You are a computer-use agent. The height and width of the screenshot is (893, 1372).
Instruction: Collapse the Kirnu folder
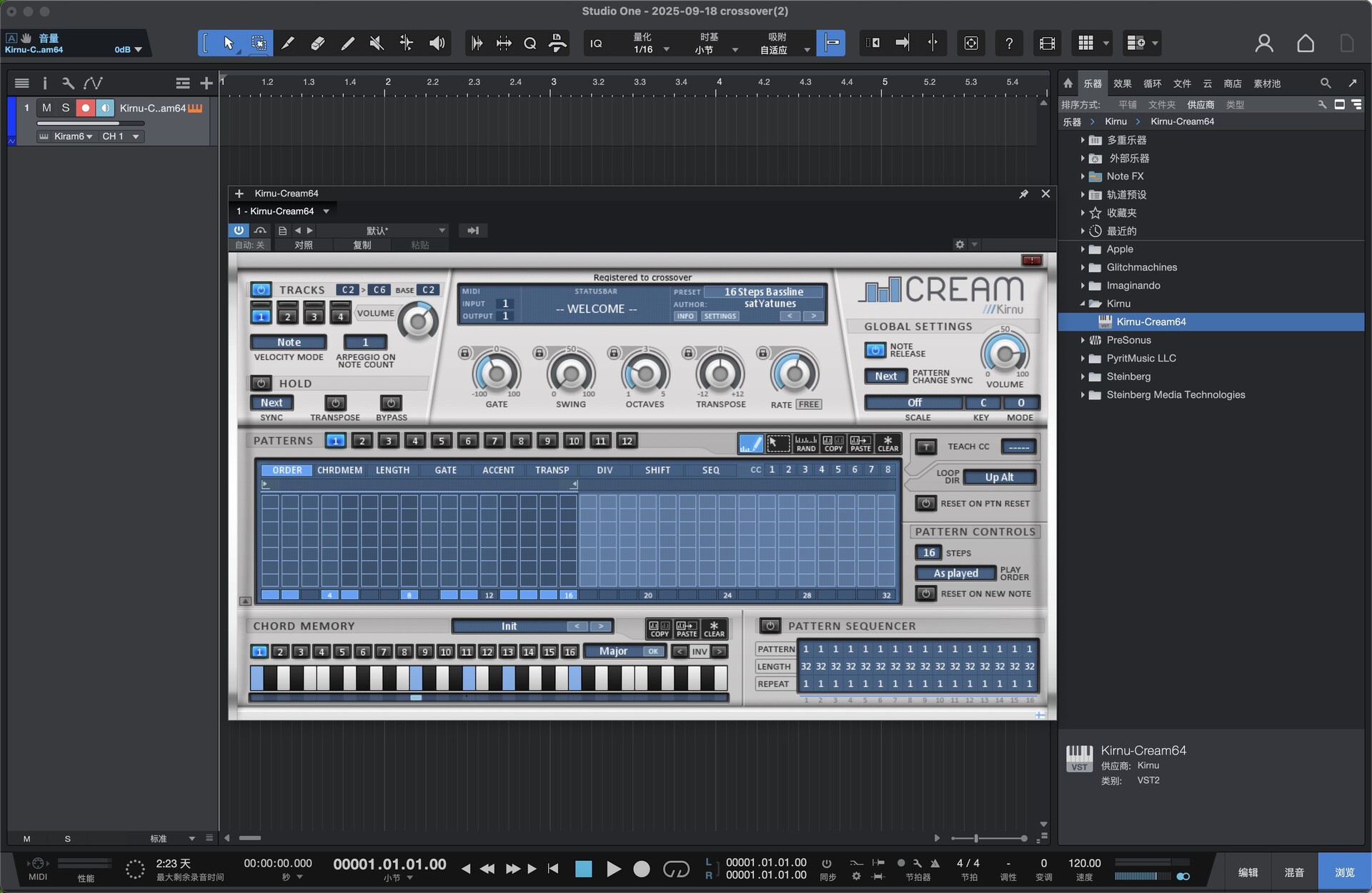pyautogui.click(x=1083, y=304)
